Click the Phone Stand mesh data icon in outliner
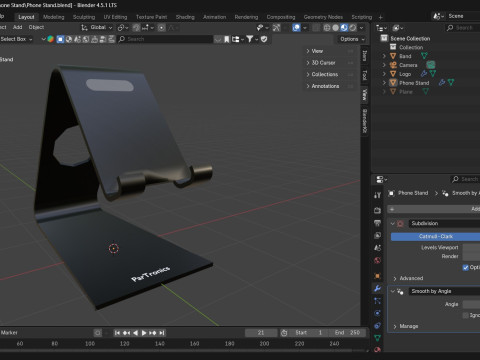This screenshot has width=480, height=360. [451, 82]
